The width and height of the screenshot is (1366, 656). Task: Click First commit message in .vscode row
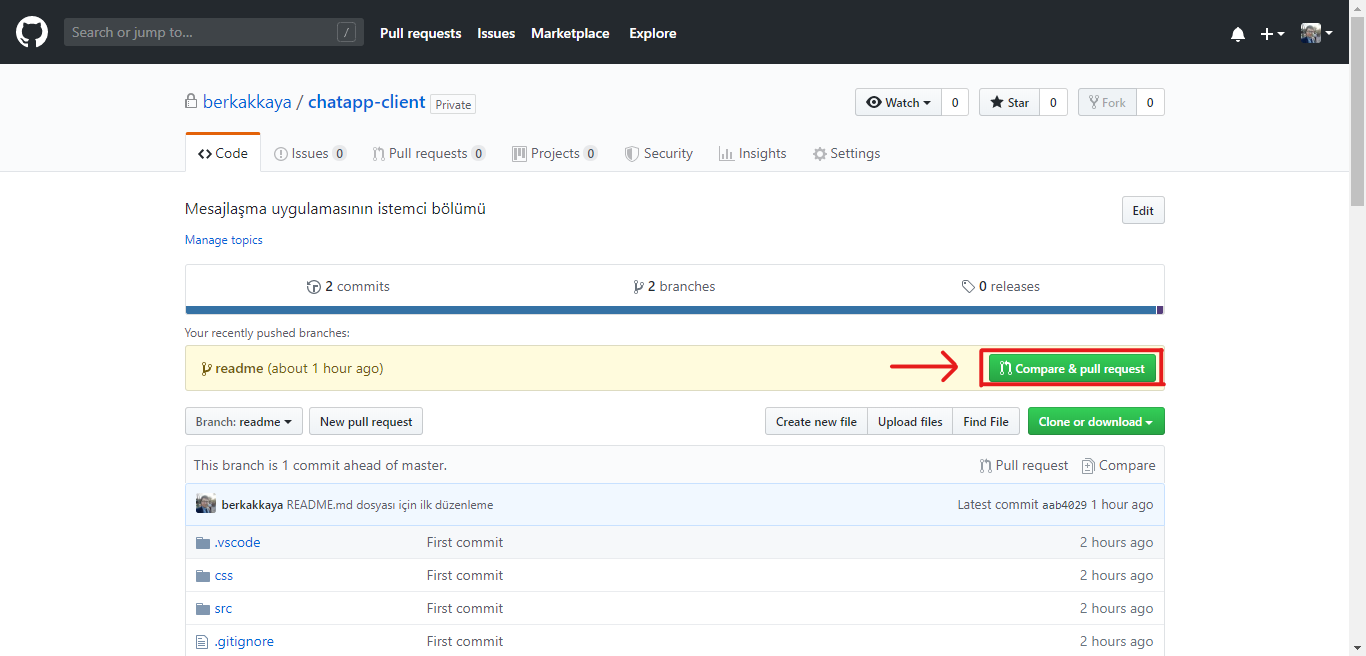pyautogui.click(x=465, y=542)
